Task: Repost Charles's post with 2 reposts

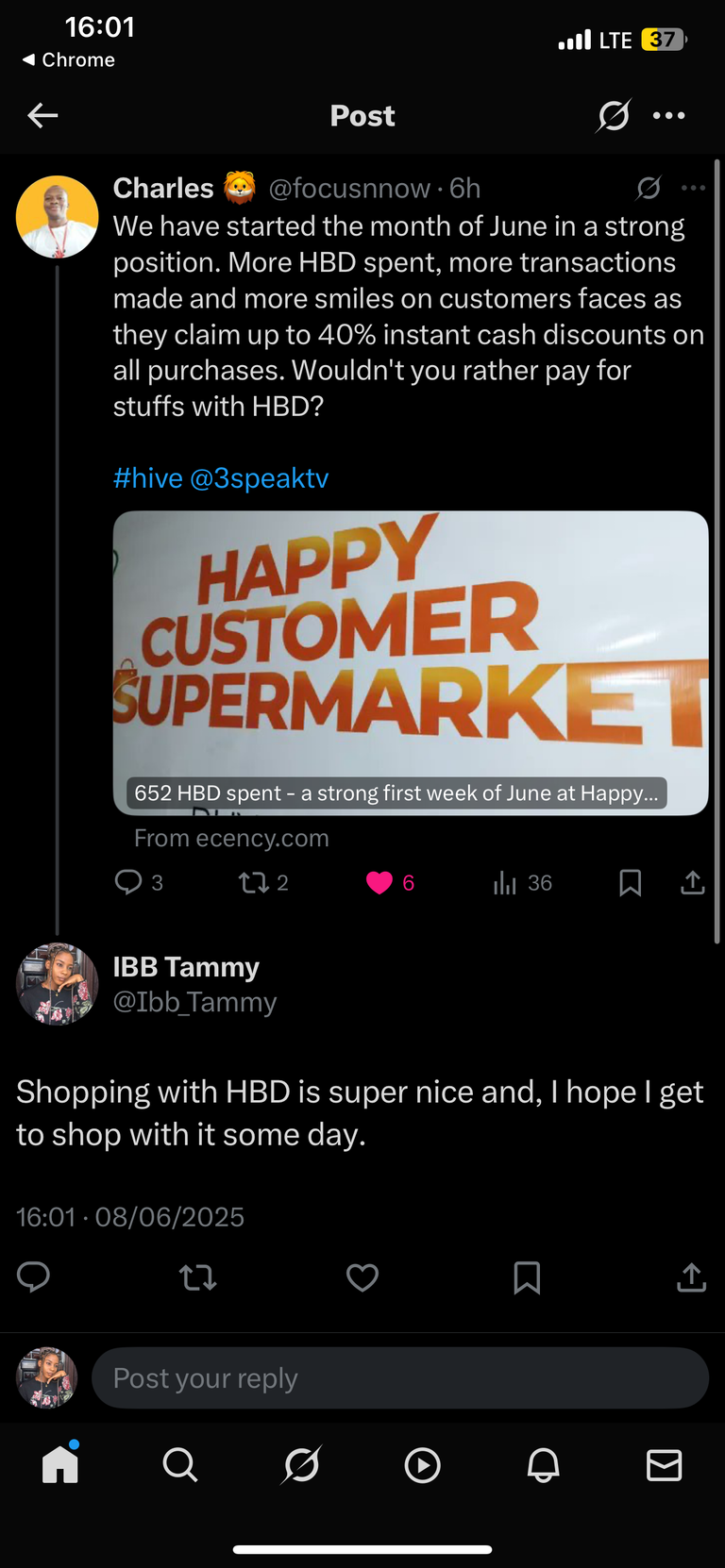Action: coord(263,882)
